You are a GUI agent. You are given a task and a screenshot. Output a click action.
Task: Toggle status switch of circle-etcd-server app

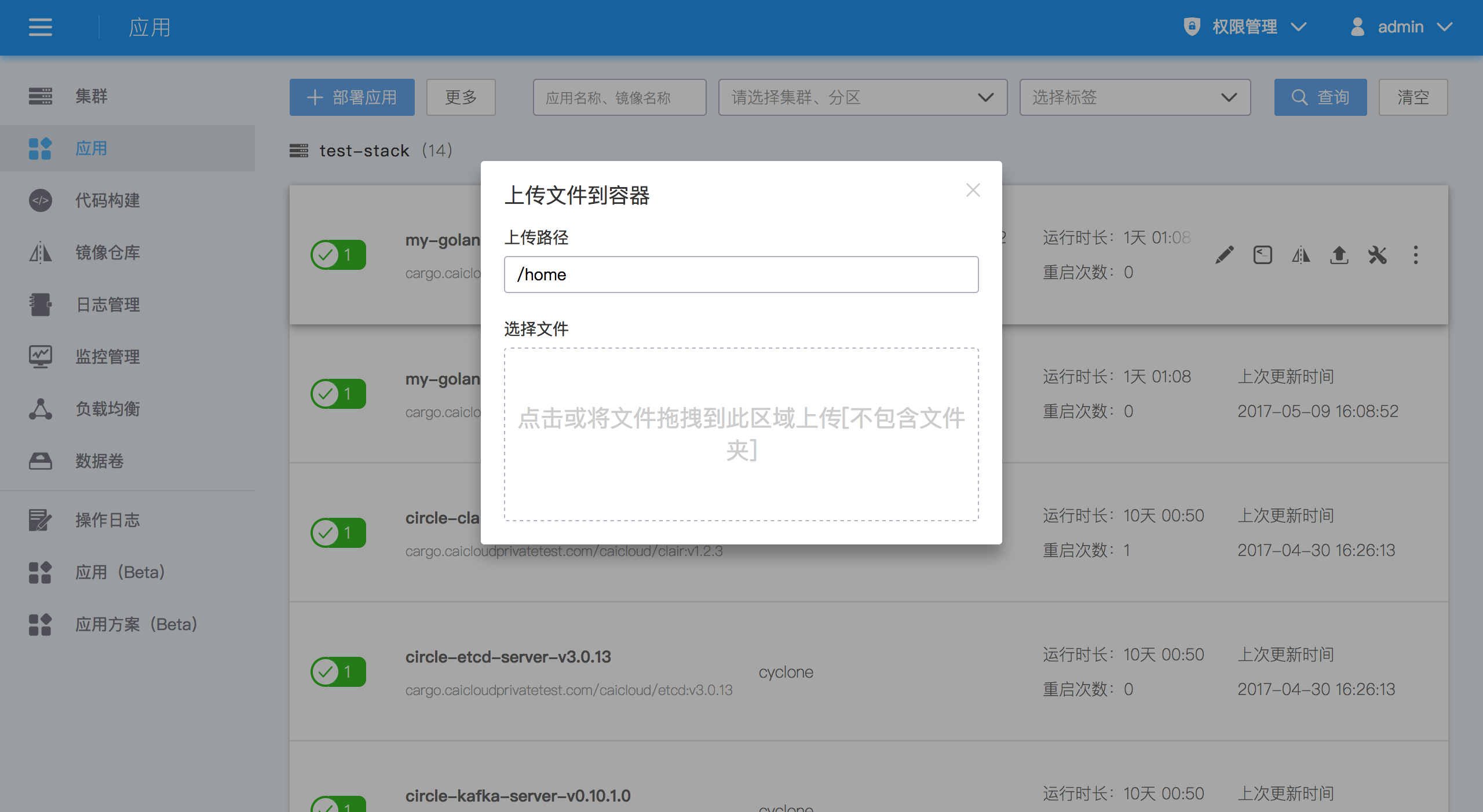[338, 672]
